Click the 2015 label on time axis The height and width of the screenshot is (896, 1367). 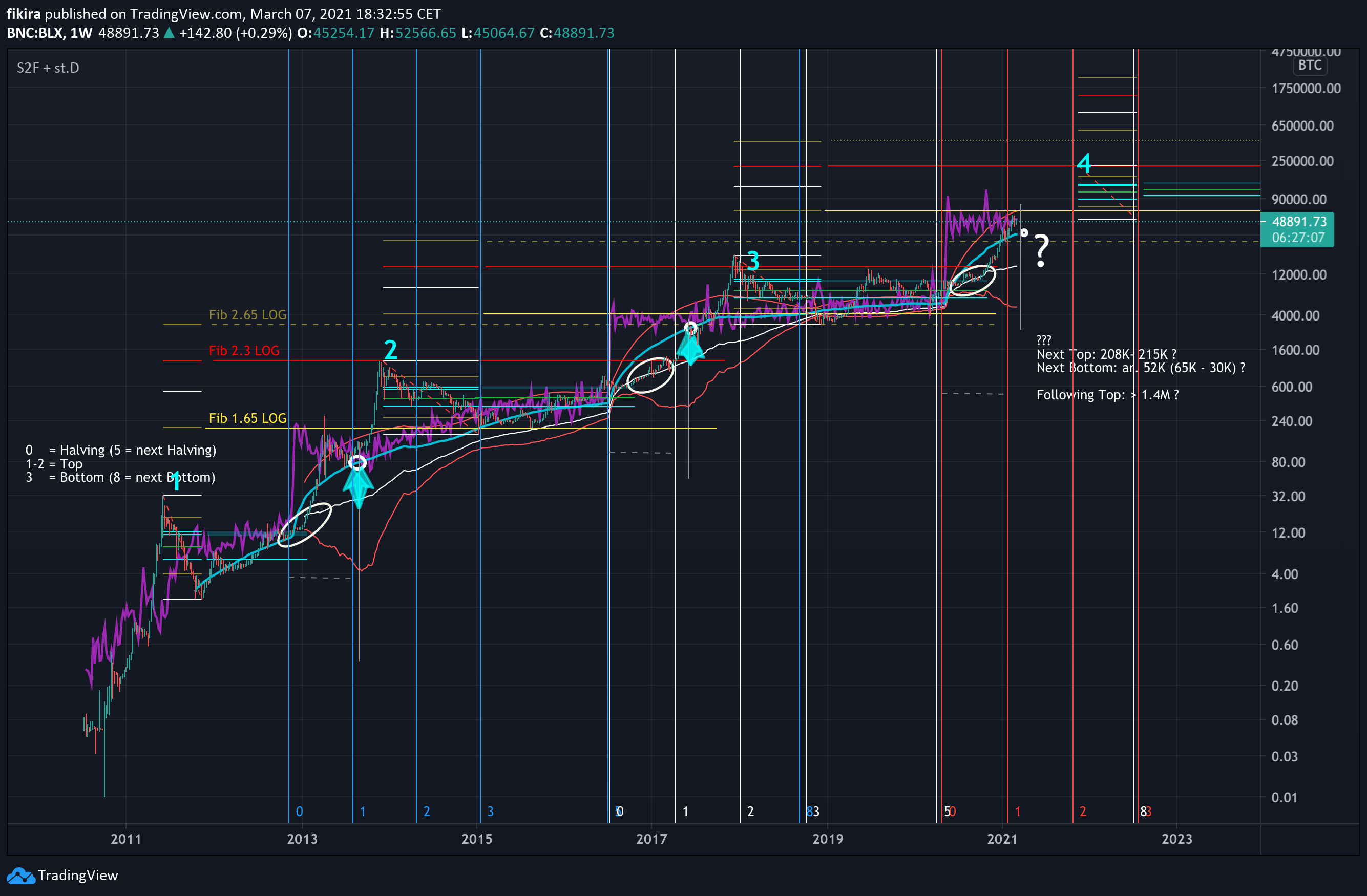[x=477, y=839]
